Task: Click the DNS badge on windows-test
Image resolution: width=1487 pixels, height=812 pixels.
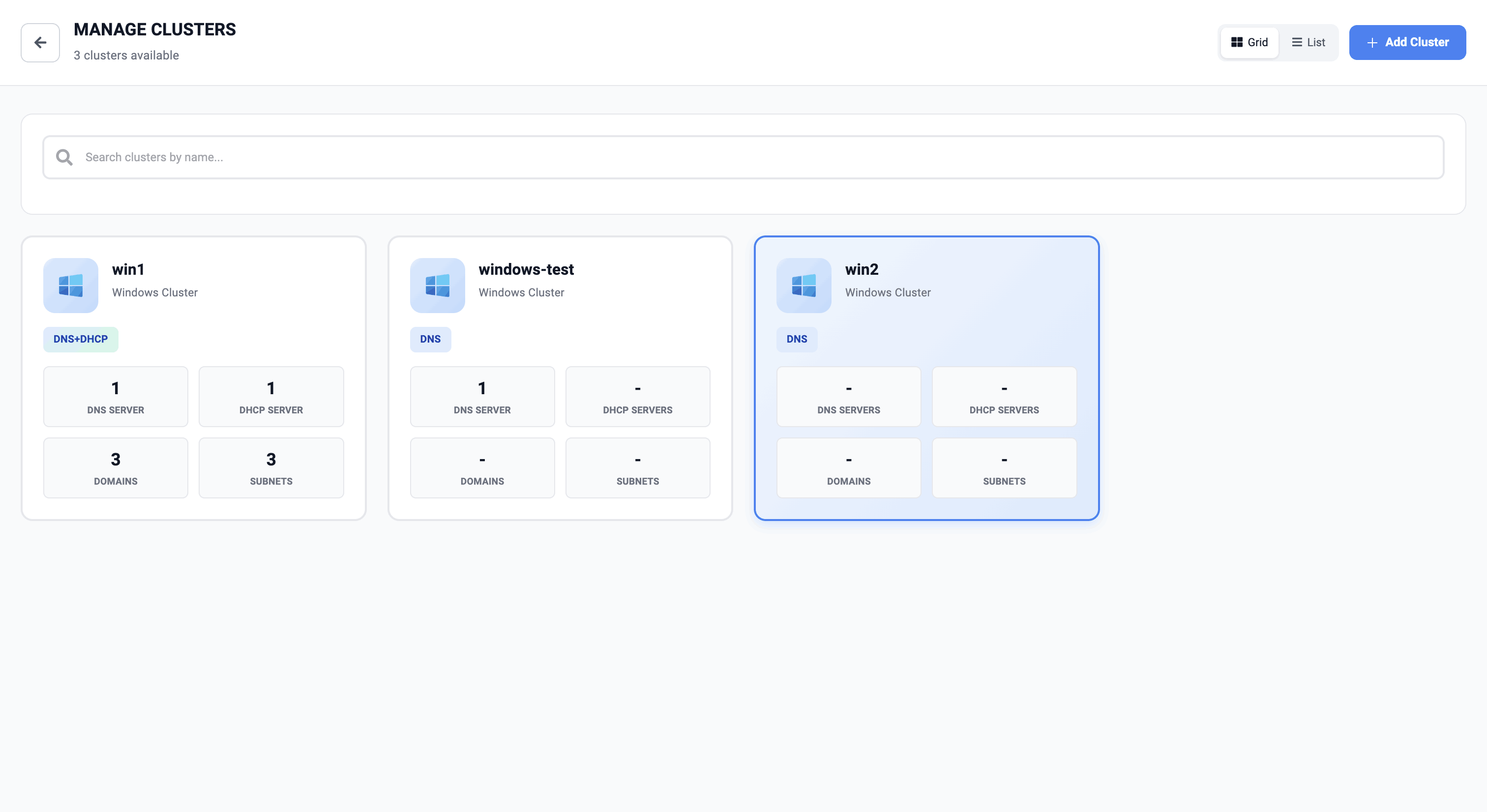Action: click(430, 339)
